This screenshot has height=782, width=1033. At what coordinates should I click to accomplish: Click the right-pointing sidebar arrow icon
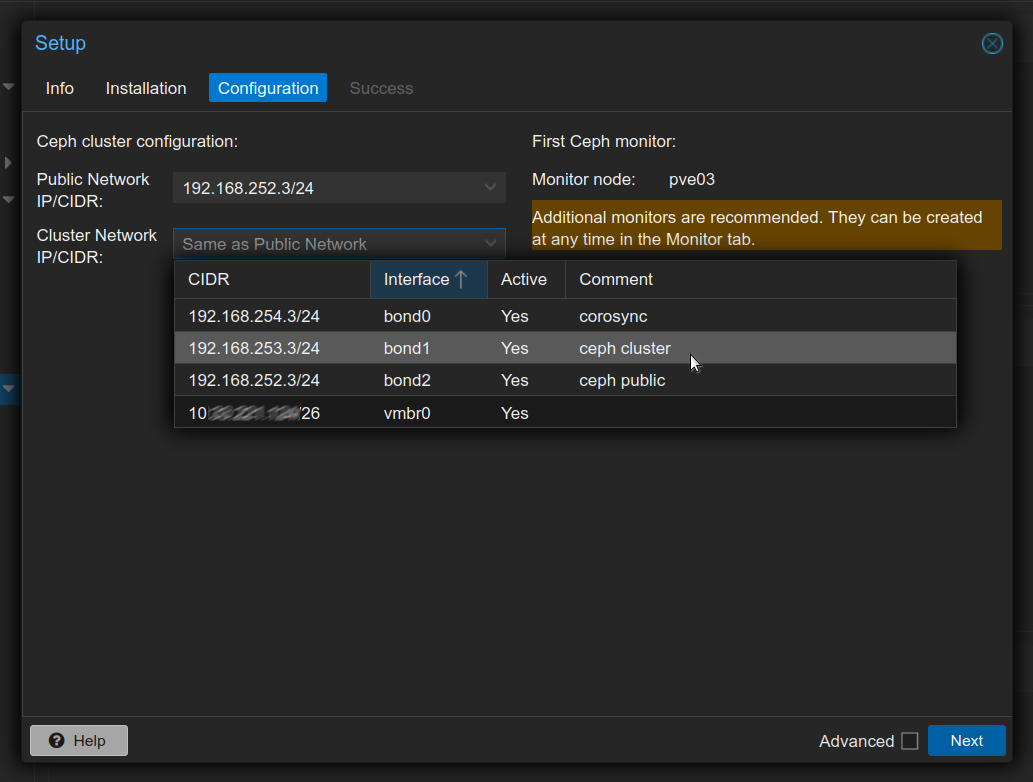[x=7, y=162]
